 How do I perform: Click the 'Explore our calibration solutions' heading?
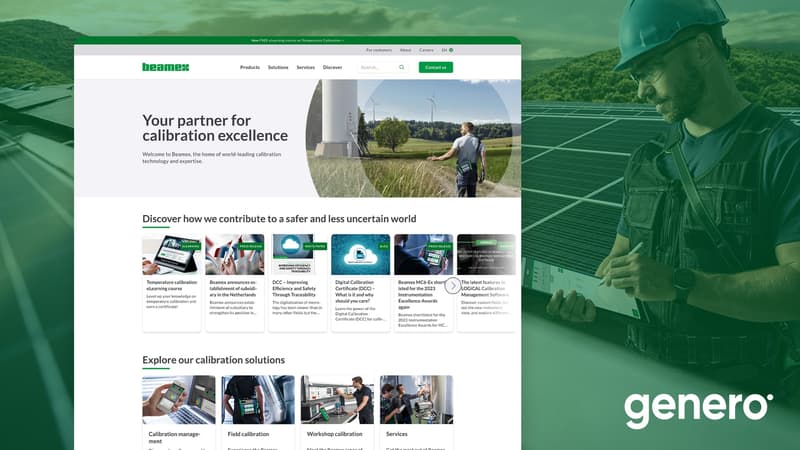click(213, 360)
